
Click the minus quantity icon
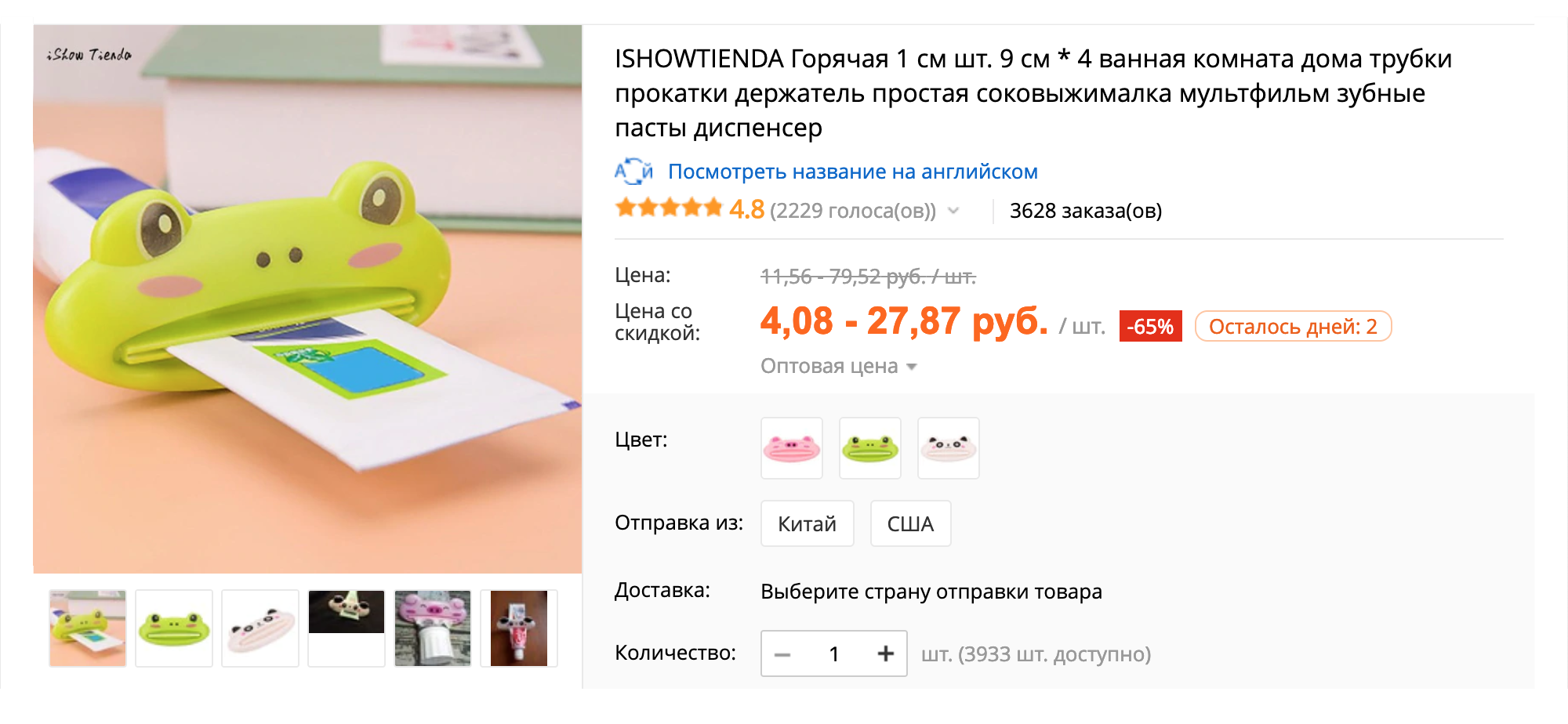[782, 654]
